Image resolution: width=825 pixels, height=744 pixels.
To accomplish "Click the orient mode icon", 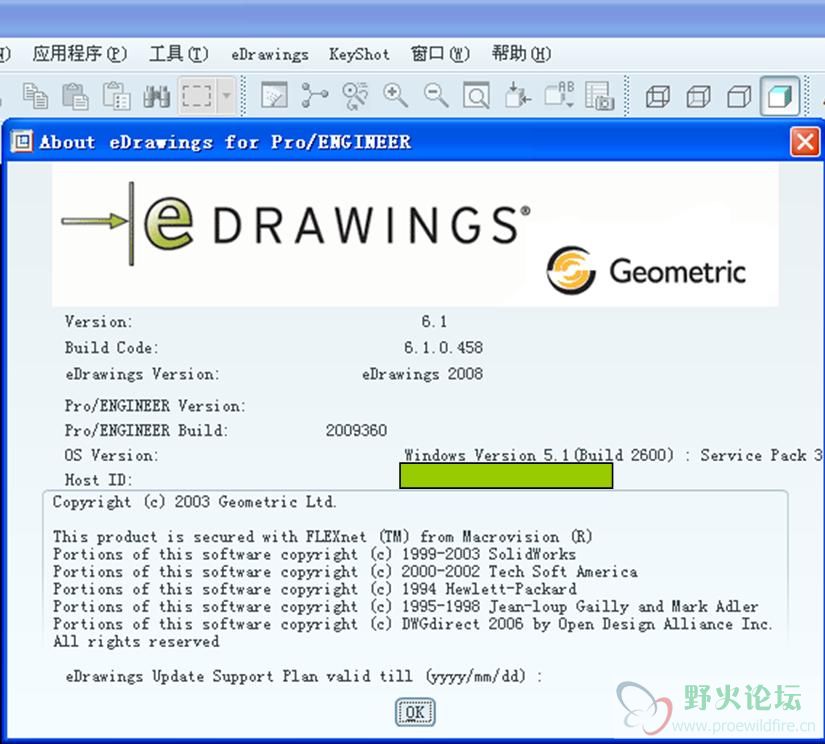I will tap(355, 96).
